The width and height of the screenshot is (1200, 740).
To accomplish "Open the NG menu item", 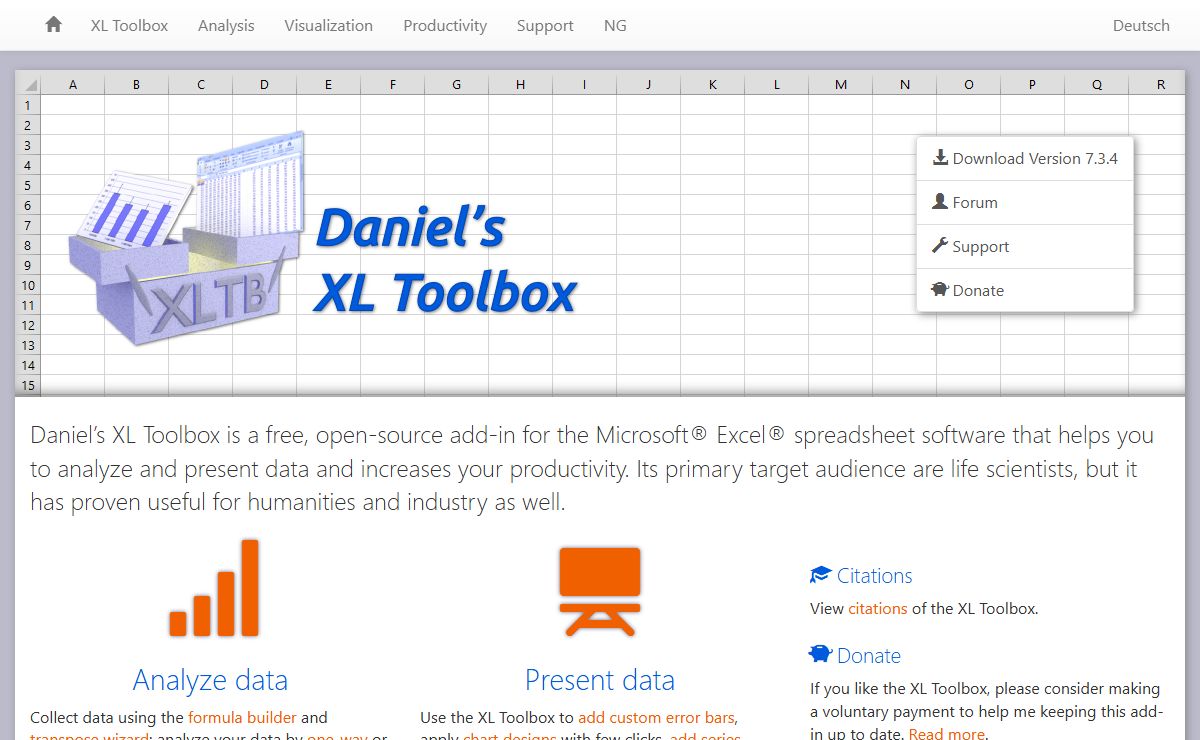I will pos(615,26).
